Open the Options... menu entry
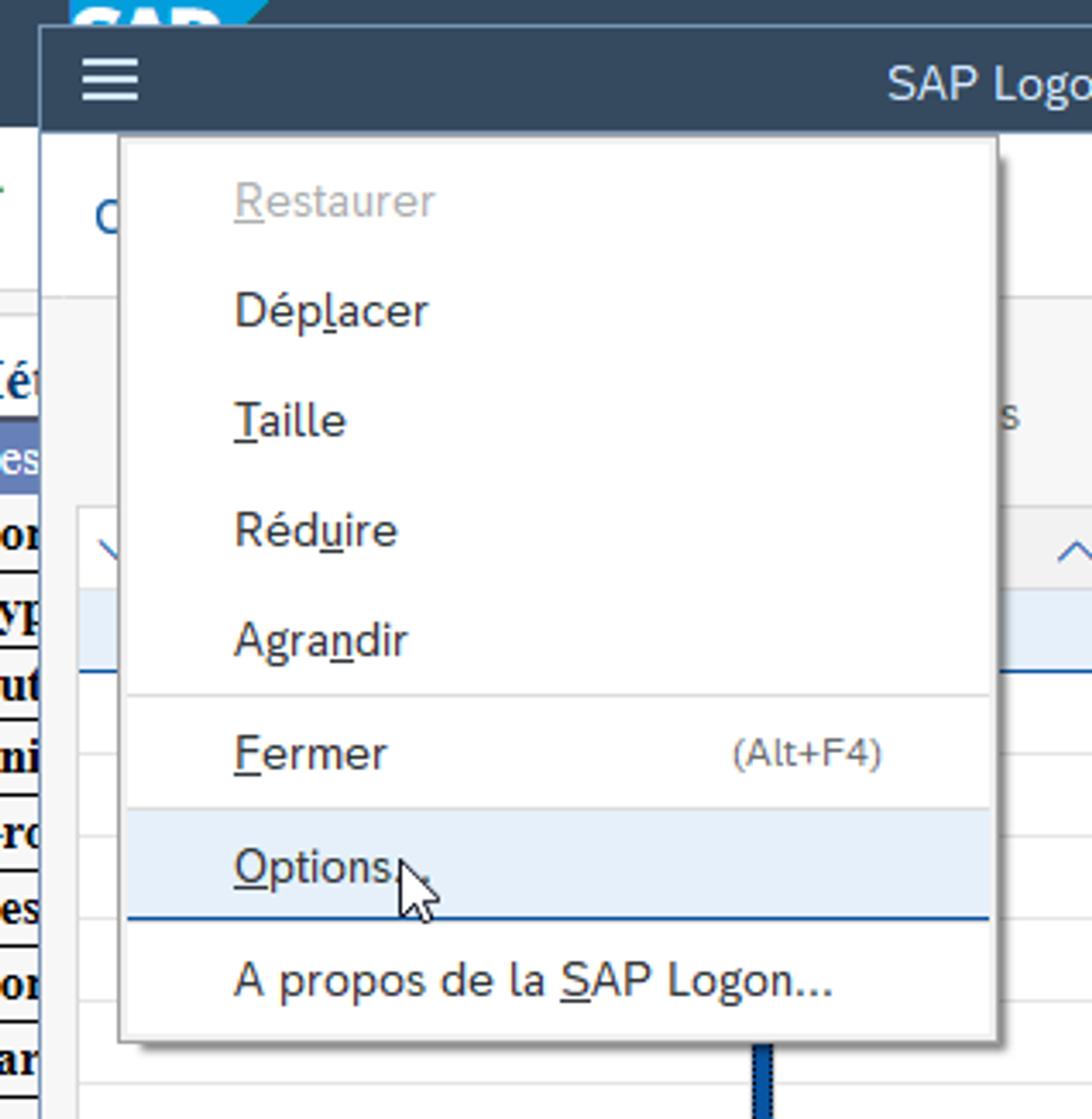Viewport: 1092px width, 1119px height. tap(558, 865)
